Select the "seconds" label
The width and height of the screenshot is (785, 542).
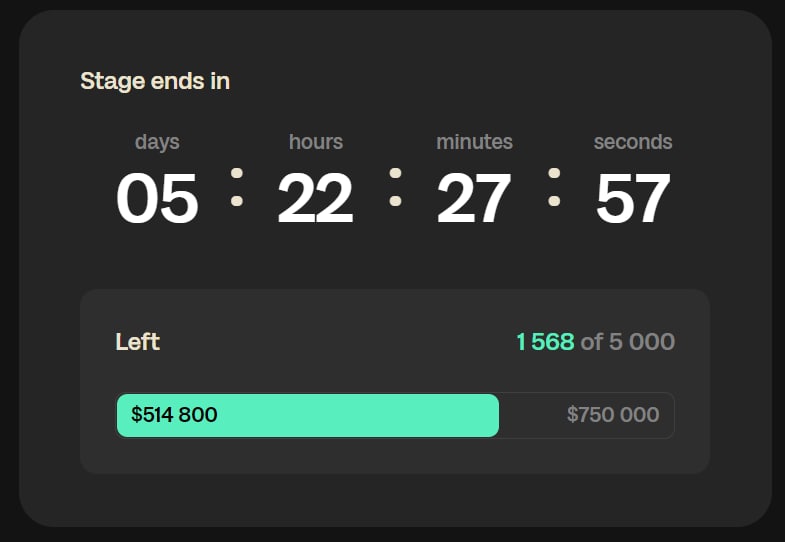[633, 142]
